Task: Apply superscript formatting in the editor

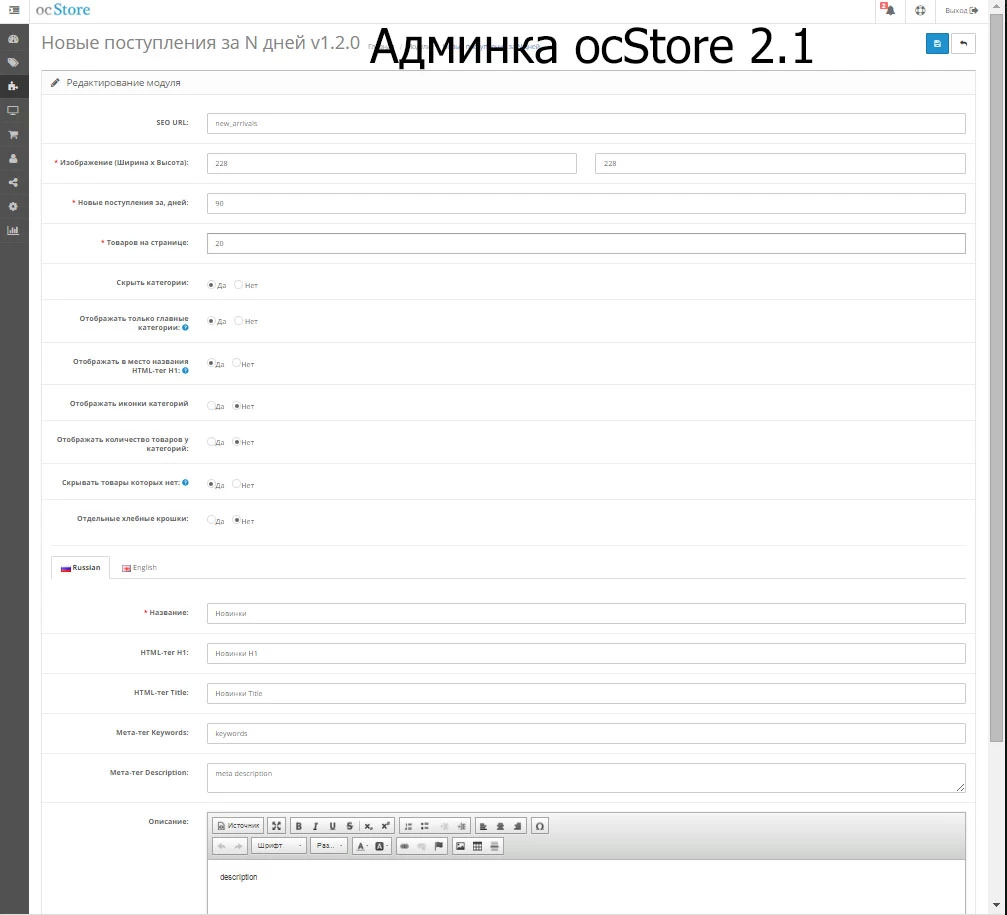Action: pyautogui.click(x=385, y=826)
